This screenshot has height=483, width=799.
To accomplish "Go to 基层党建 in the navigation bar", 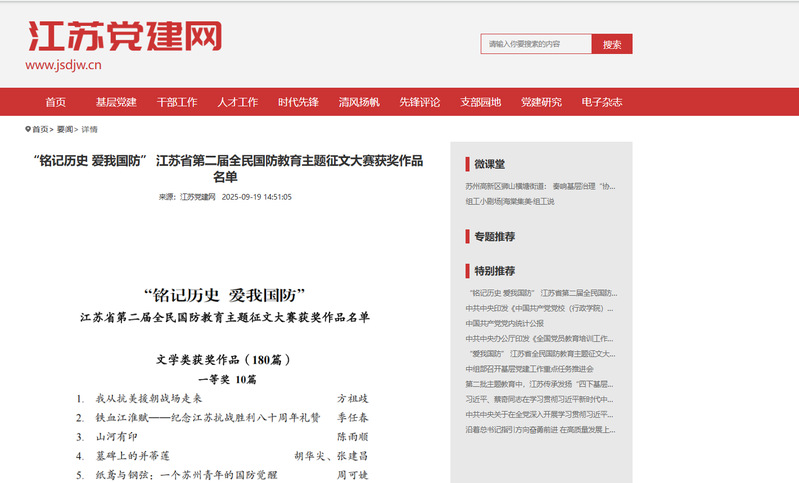I will (x=116, y=102).
